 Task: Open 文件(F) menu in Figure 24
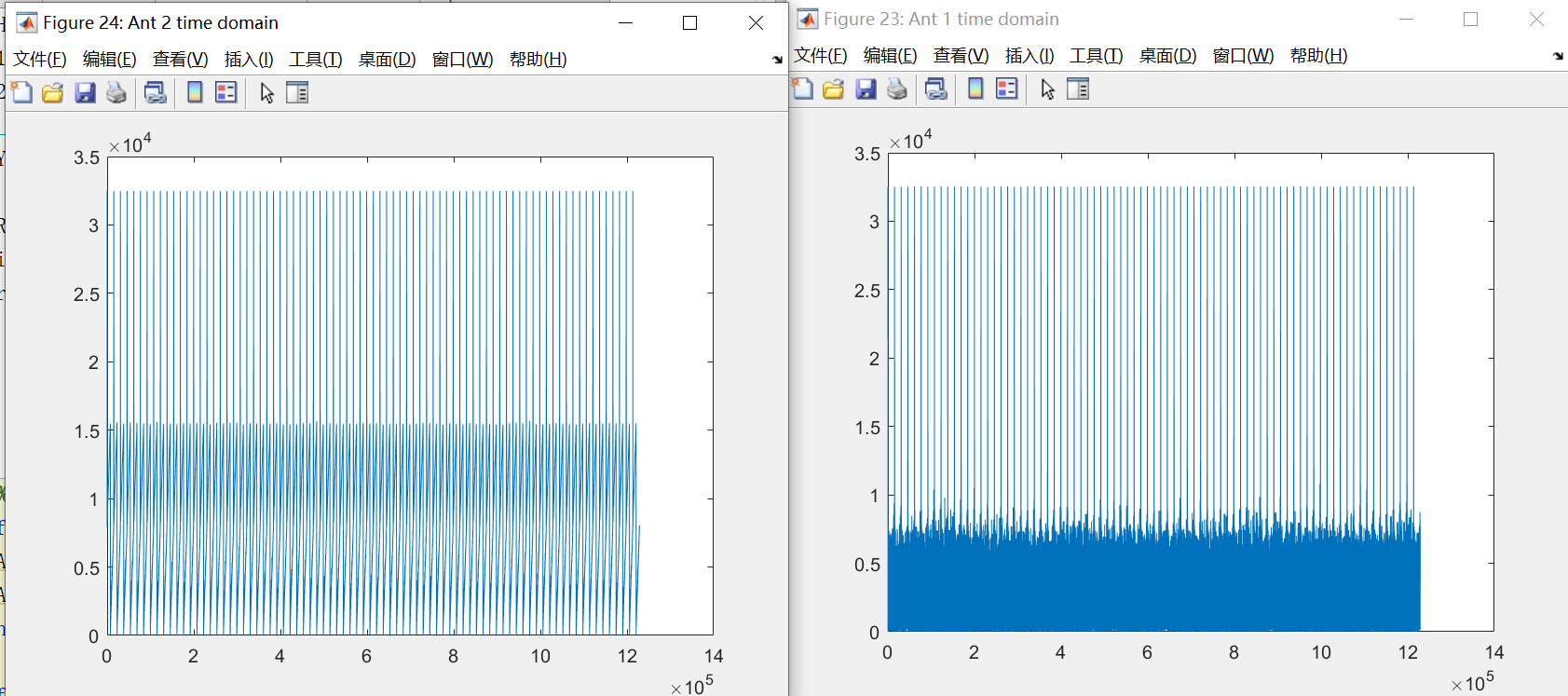click(39, 60)
